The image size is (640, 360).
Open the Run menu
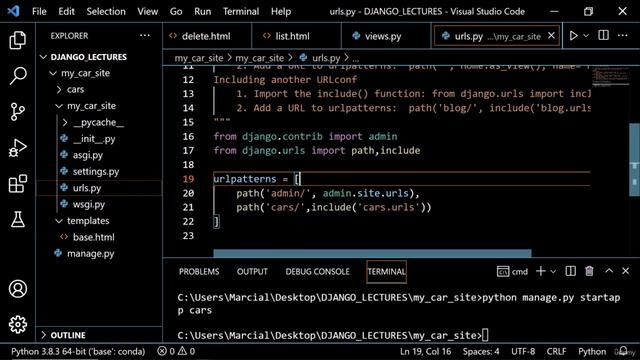tap(202, 11)
